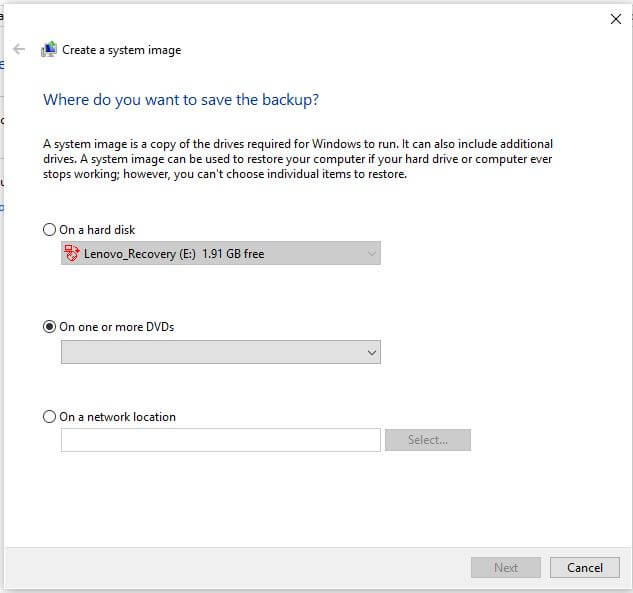633x593 pixels.
Task: Cancel the system image wizard
Action: [585, 568]
